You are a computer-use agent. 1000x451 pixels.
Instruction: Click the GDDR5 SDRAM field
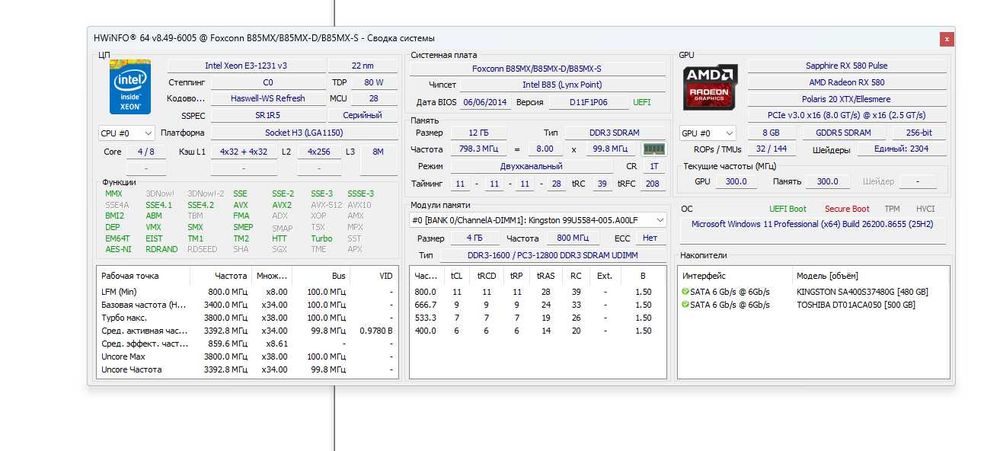(843, 133)
